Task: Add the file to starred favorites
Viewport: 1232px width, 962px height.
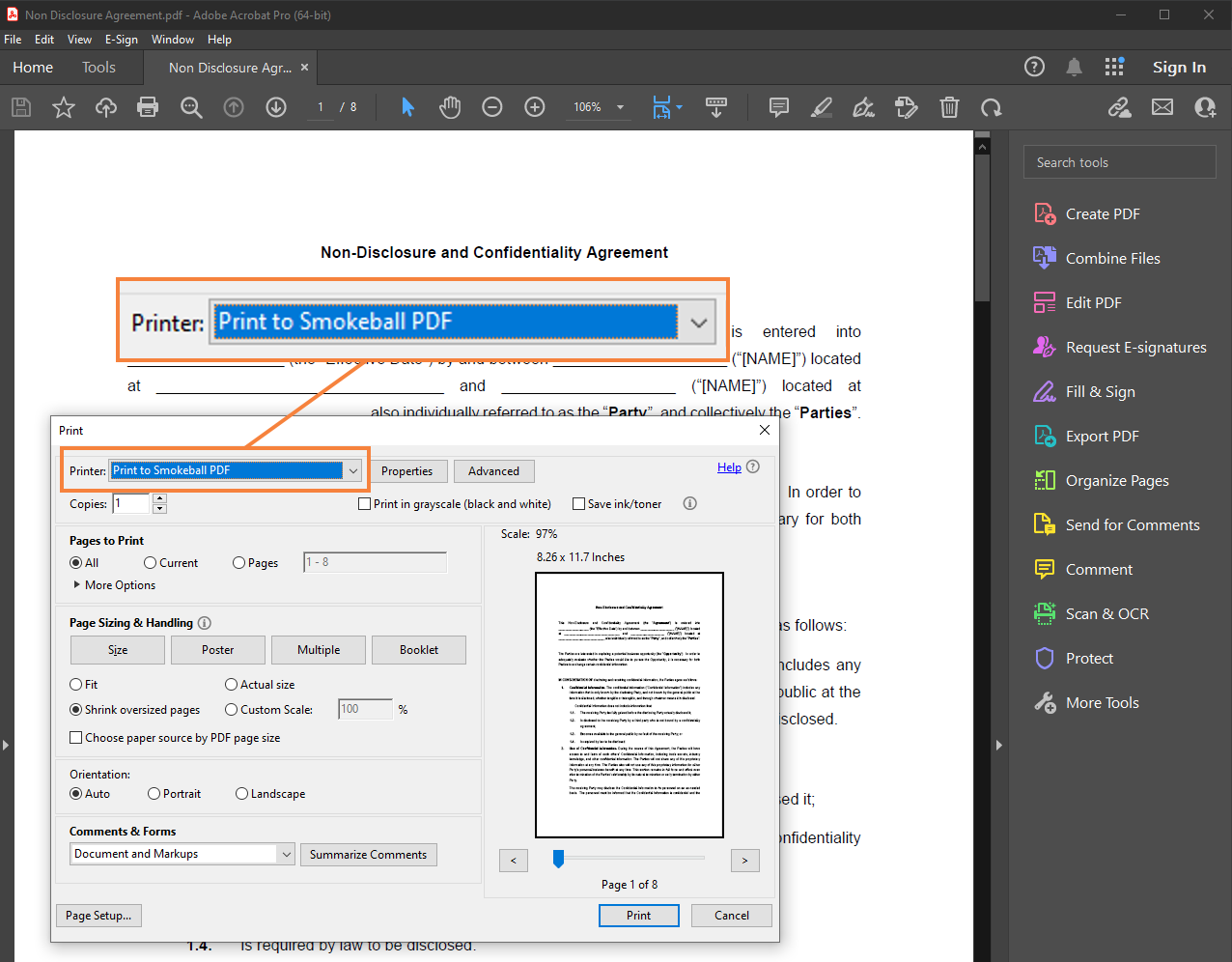Action: tap(64, 107)
